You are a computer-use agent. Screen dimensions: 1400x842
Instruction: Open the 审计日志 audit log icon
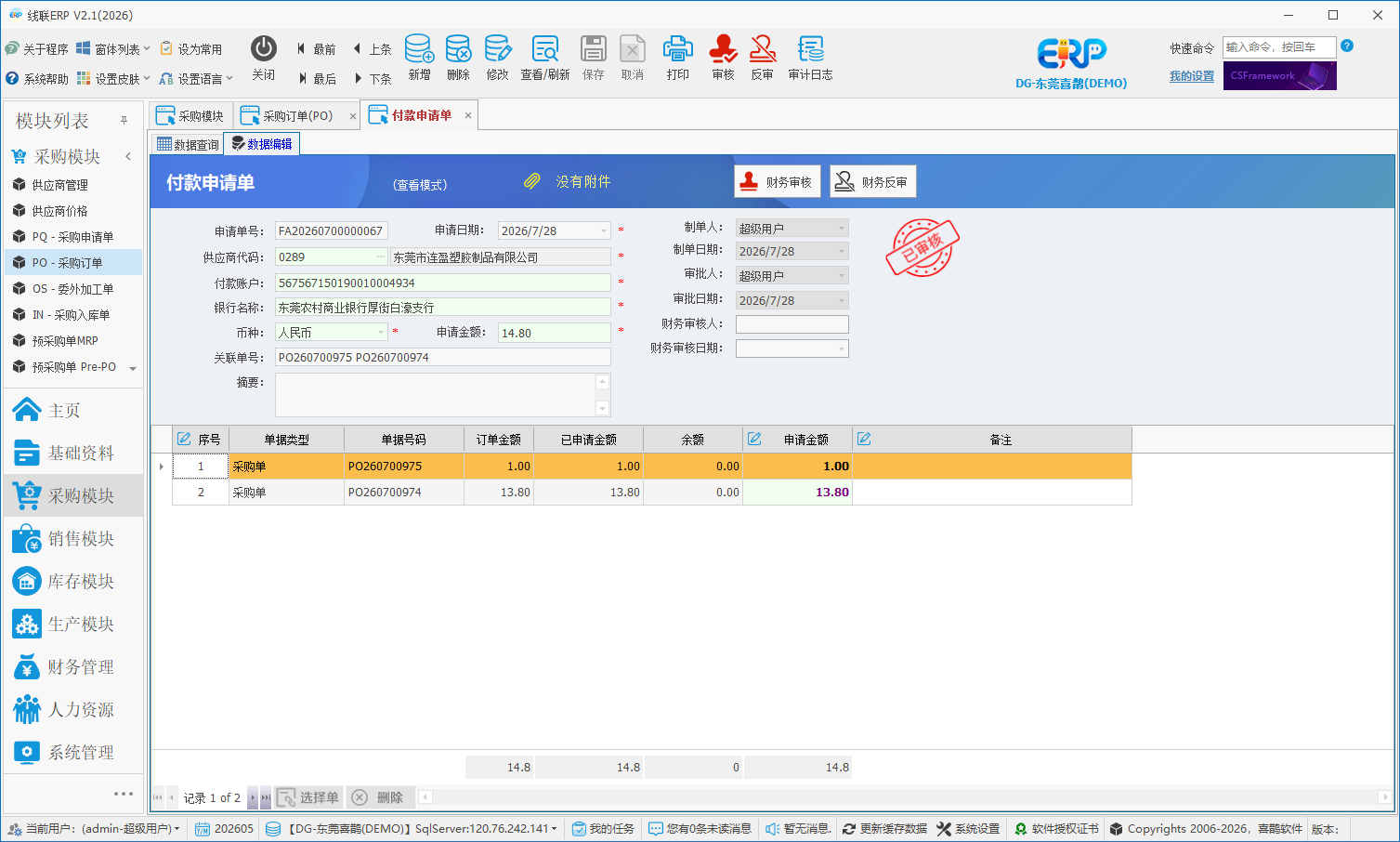(x=810, y=58)
